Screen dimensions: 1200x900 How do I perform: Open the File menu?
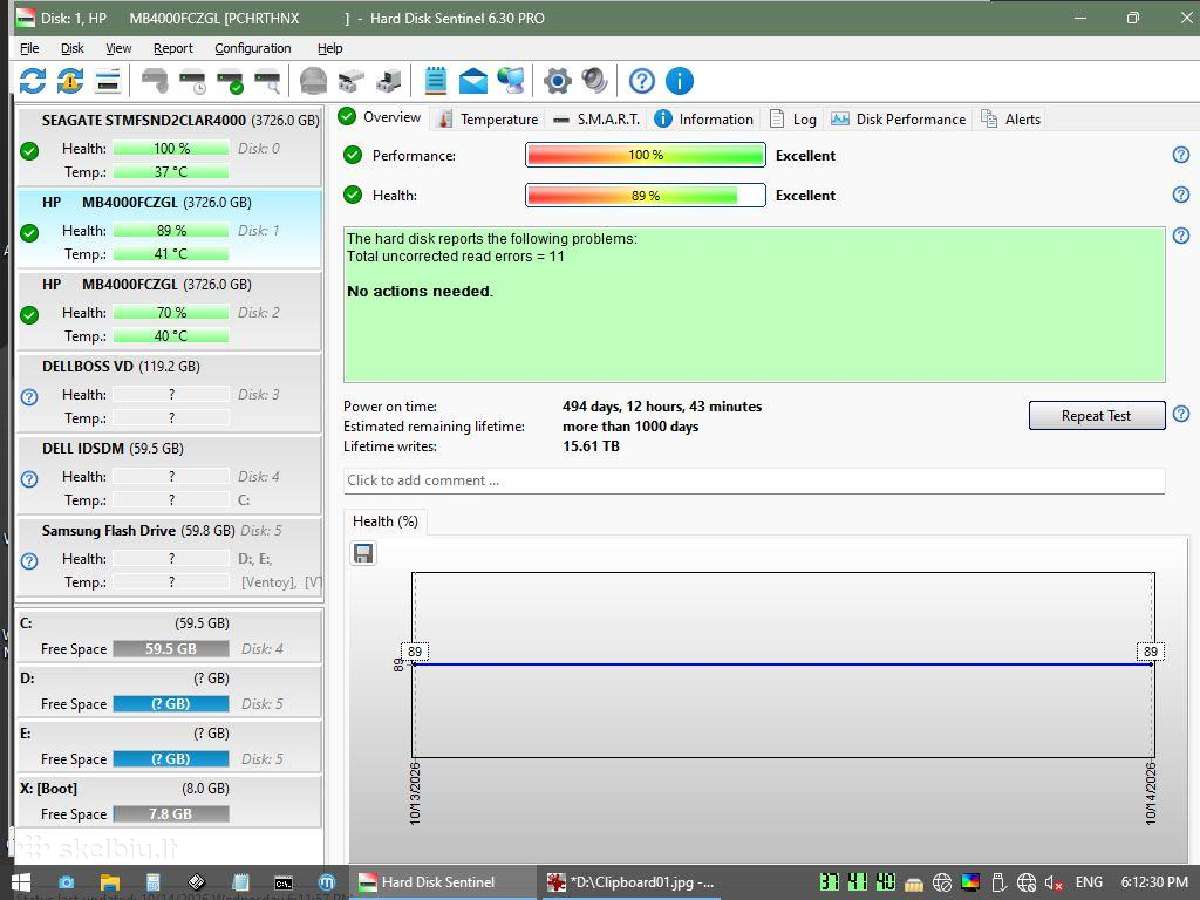(30, 48)
